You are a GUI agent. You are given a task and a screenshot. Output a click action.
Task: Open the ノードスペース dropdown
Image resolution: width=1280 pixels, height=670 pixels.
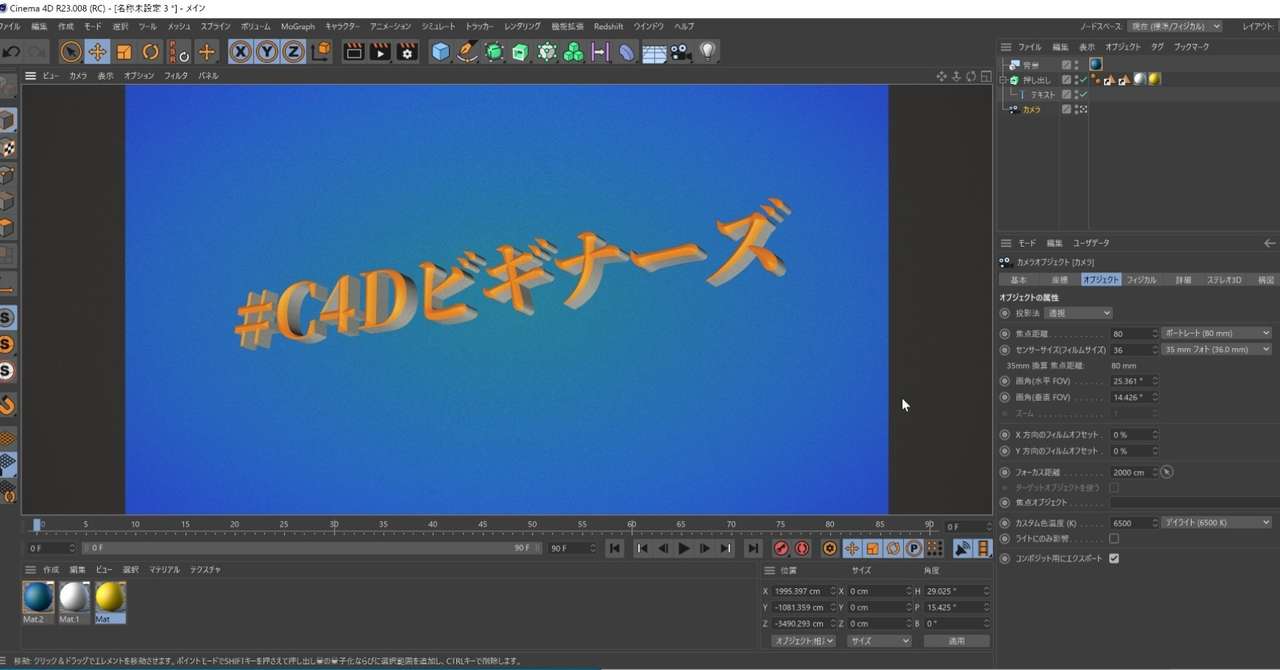point(1174,26)
